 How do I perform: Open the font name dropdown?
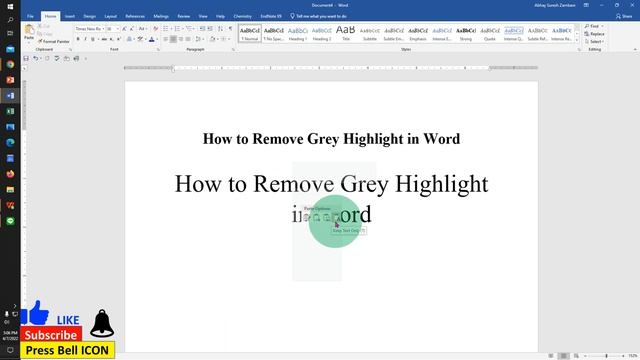pyautogui.click(x=103, y=29)
